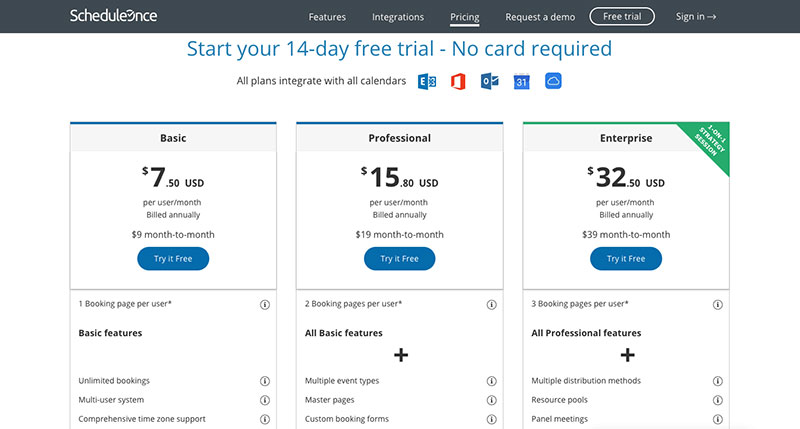Click the Office 365 calendar icon
Screen dimensions: 800x429
point(458,82)
